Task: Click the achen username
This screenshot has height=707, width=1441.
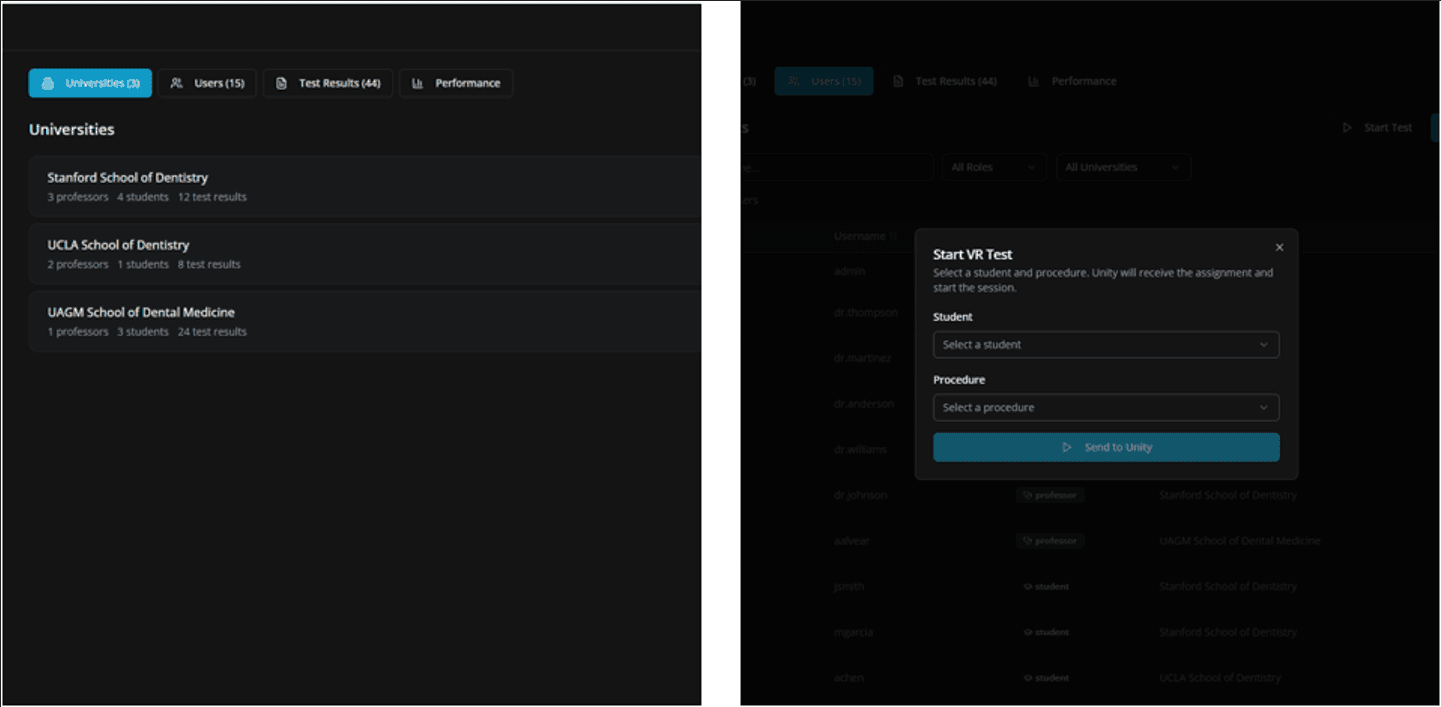Action: (849, 679)
